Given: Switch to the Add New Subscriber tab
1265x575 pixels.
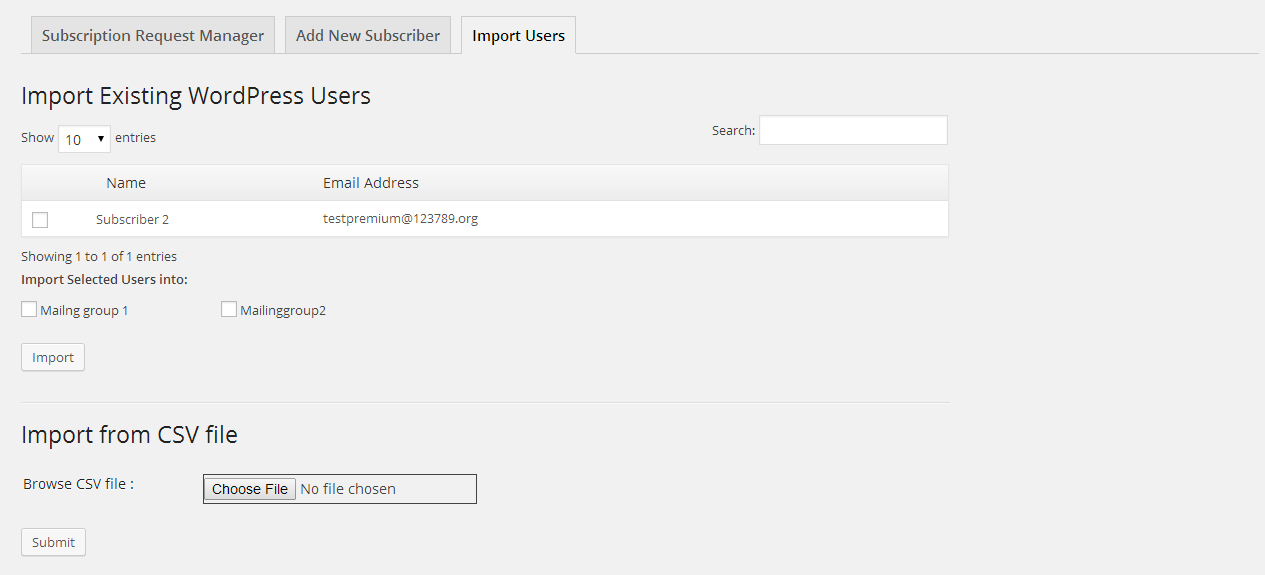Looking at the screenshot, I should [368, 36].
